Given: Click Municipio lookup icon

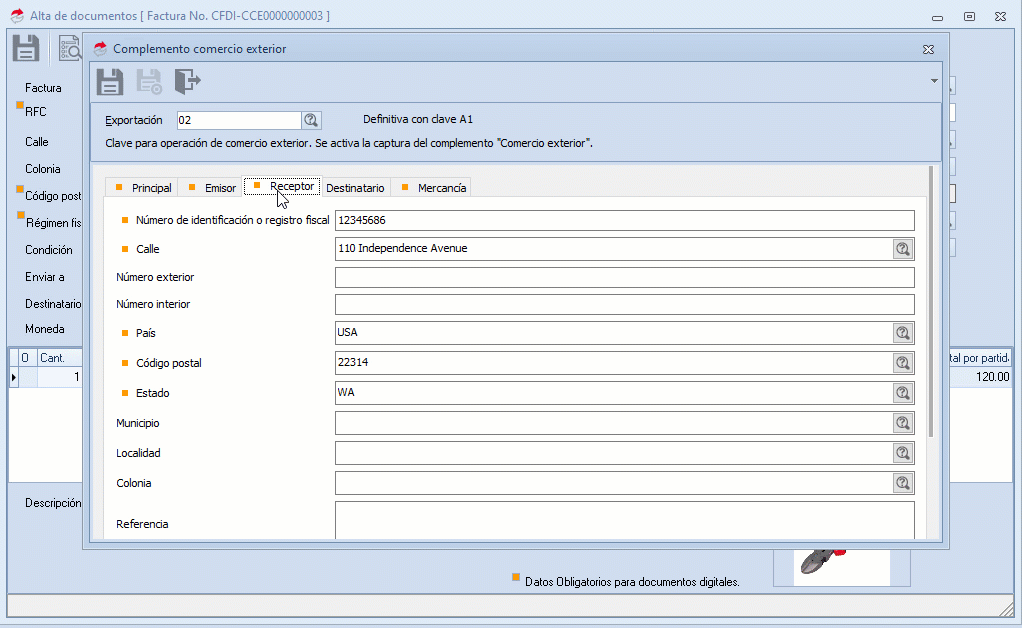Looking at the screenshot, I should click(x=903, y=423).
